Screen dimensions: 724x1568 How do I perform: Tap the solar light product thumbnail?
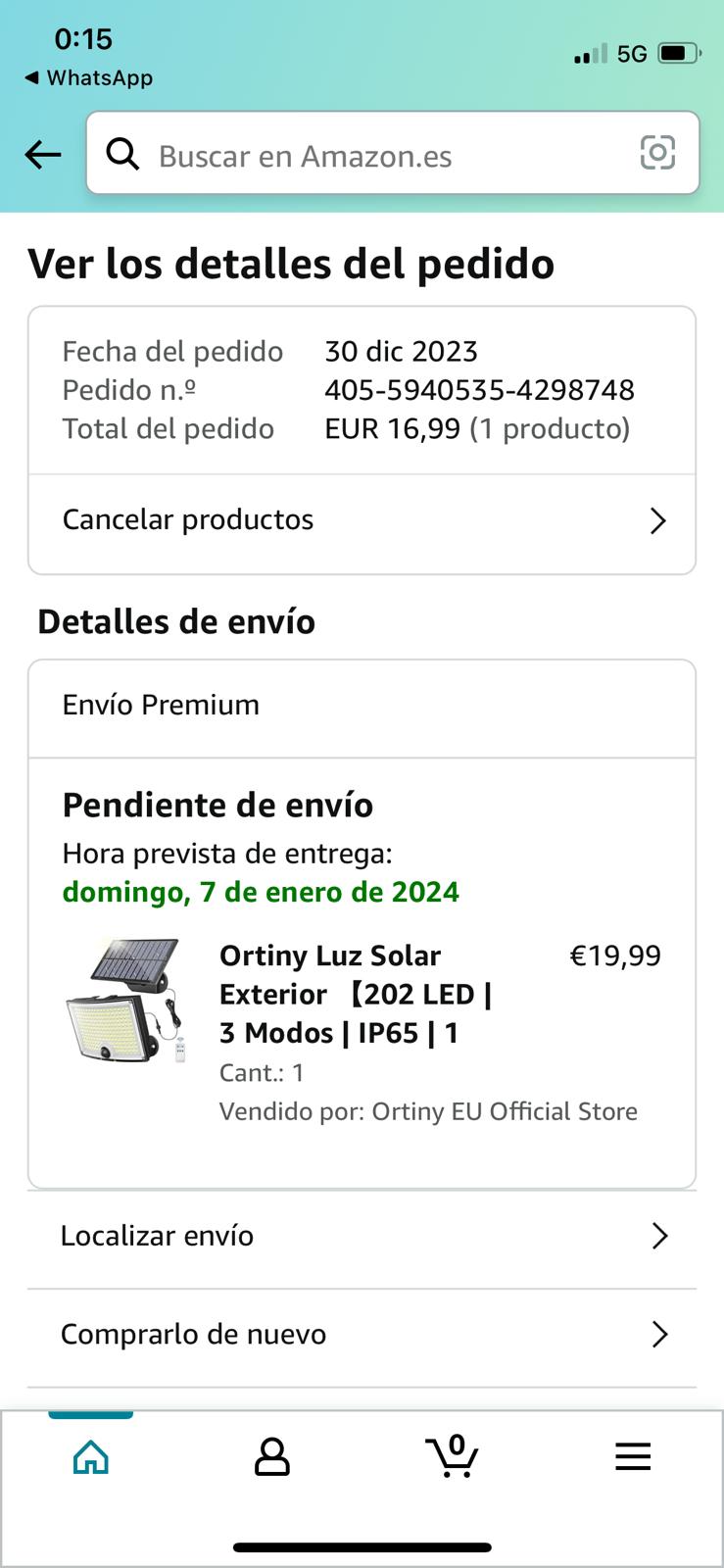[126, 1001]
